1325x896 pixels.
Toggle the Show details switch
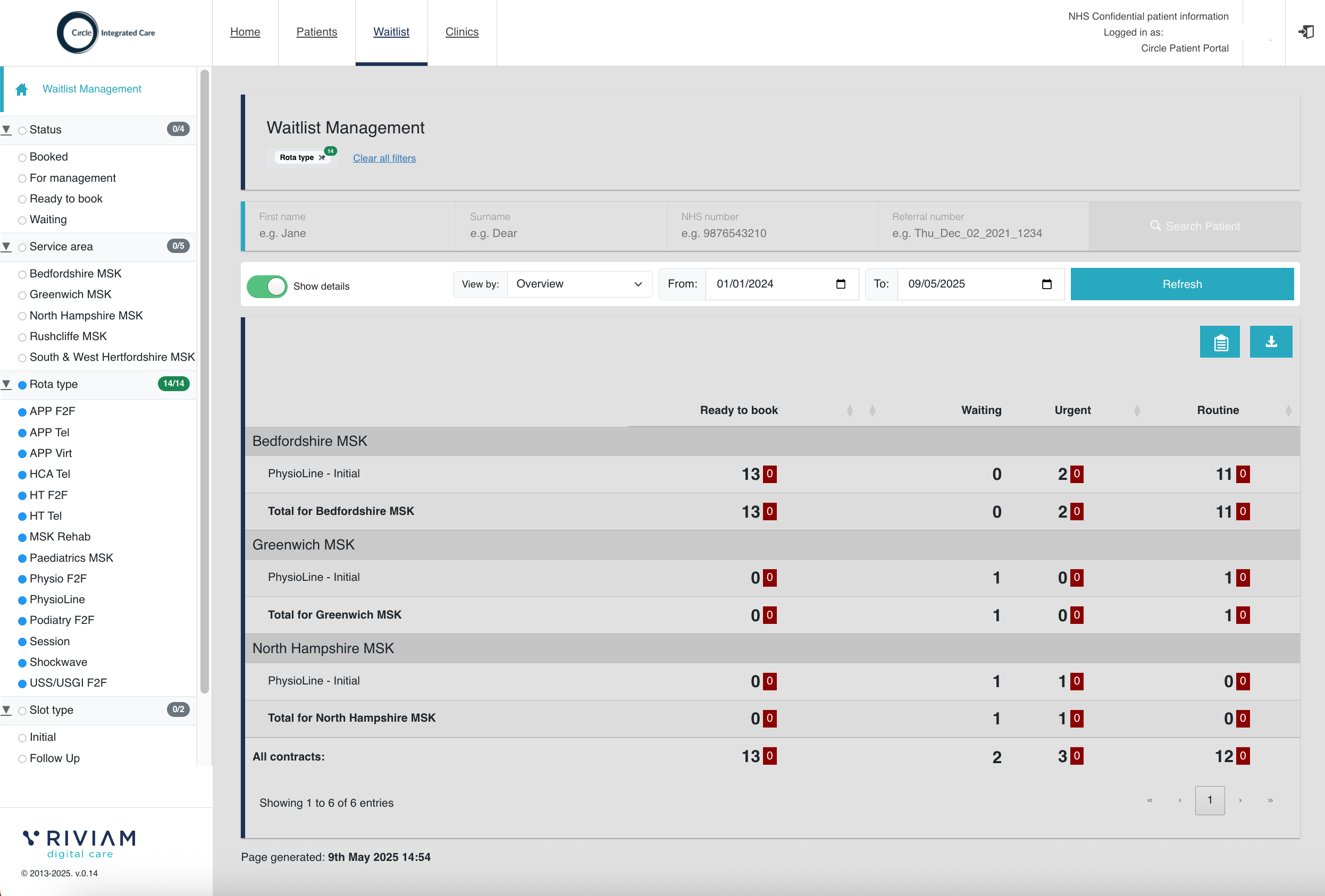[267, 286]
